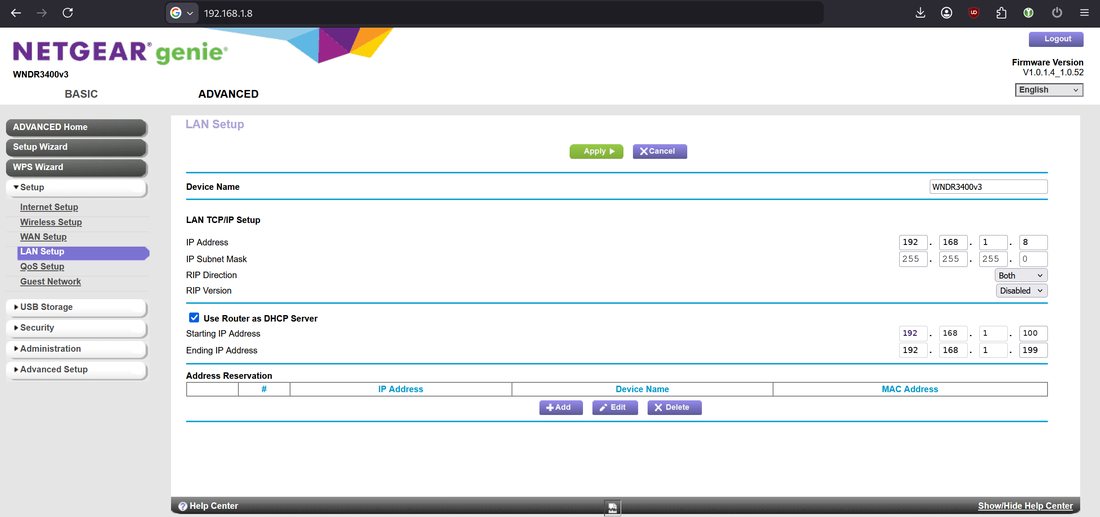
Task: Cancel the LAN setup changes
Action: click(659, 152)
